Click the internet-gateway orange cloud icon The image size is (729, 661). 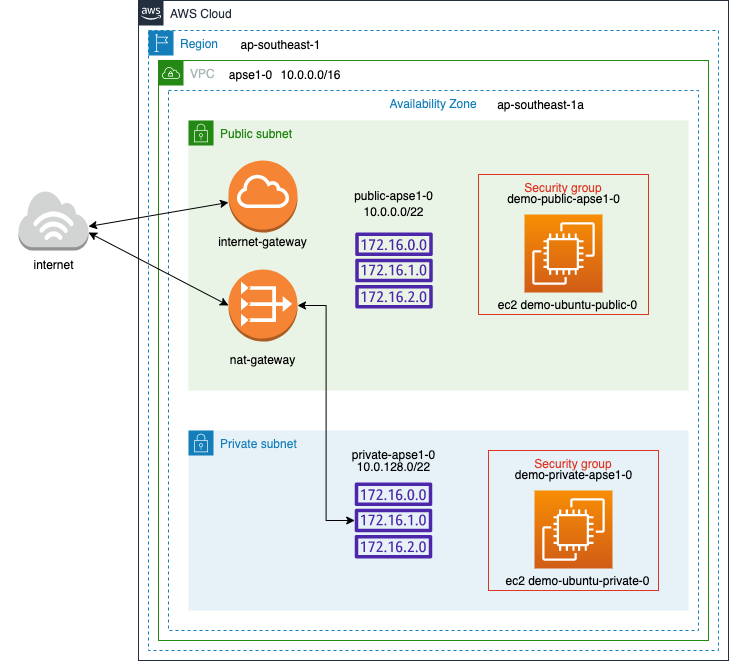[x=263, y=196]
